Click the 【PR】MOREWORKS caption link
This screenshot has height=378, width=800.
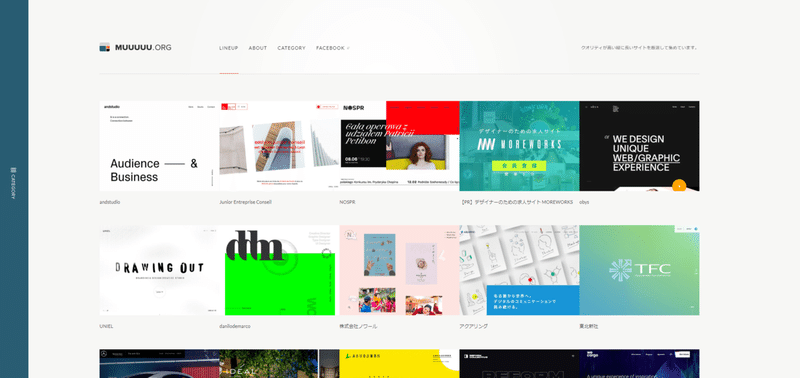516,202
